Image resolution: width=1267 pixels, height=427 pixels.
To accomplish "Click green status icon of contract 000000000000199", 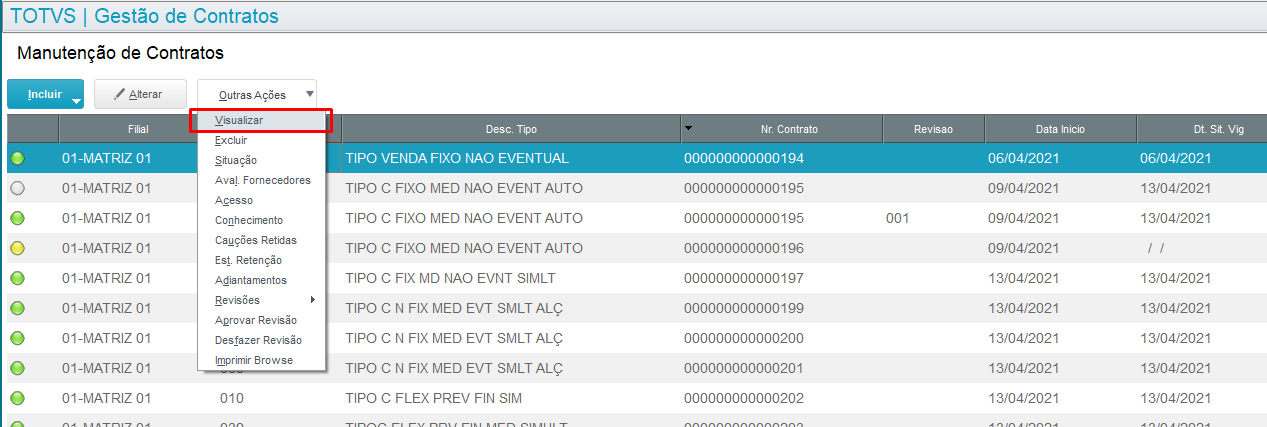I will tap(17, 308).
